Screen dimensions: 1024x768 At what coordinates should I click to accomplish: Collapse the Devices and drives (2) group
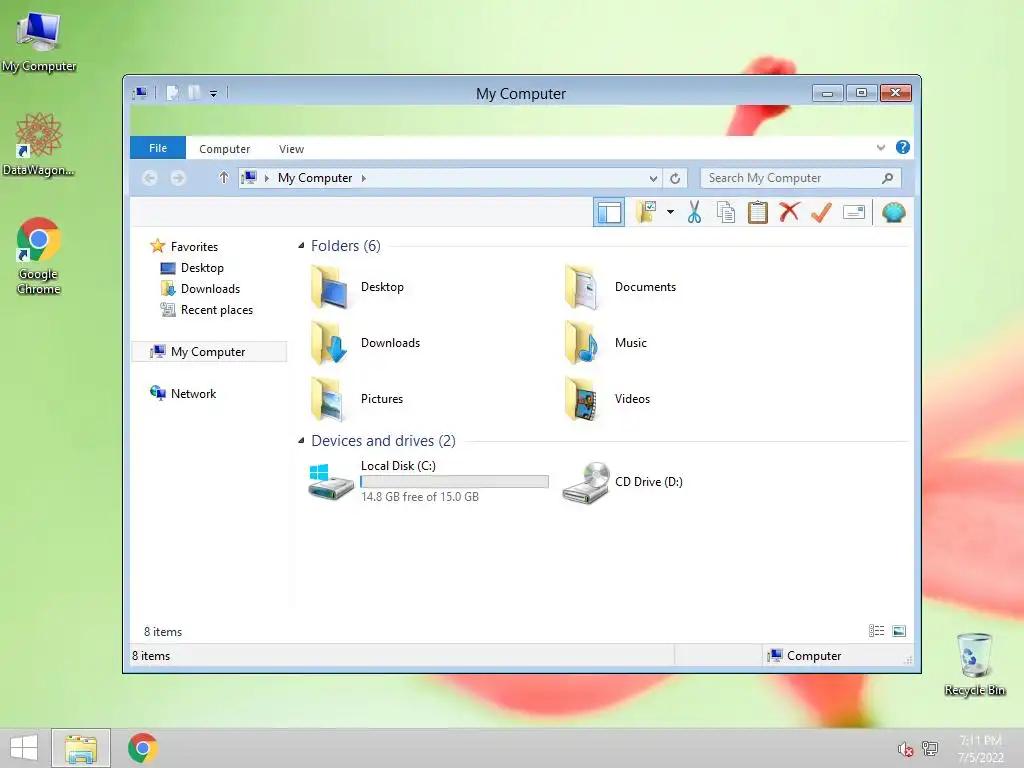point(301,441)
